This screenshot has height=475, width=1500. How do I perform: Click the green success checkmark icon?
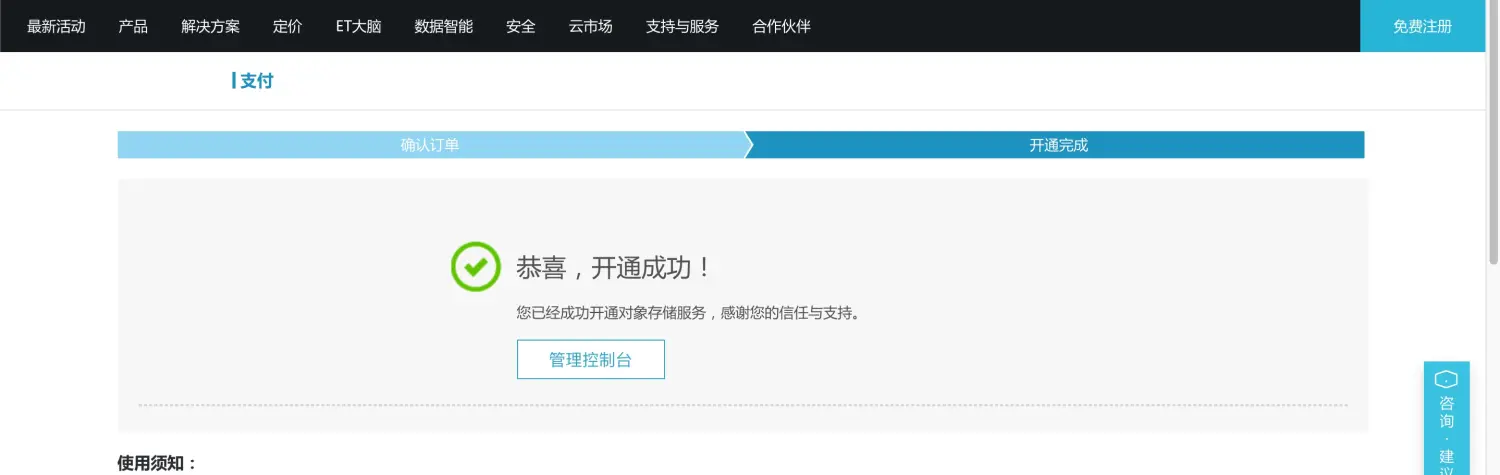point(476,267)
